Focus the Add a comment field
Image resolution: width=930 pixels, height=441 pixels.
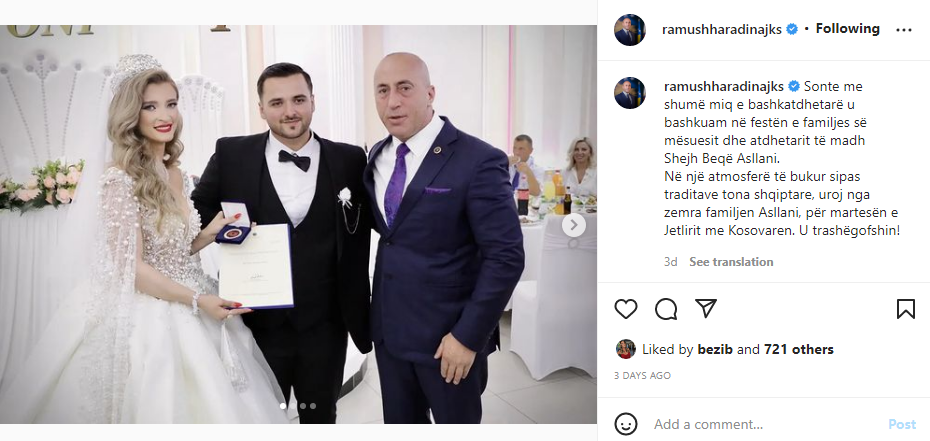pos(765,424)
